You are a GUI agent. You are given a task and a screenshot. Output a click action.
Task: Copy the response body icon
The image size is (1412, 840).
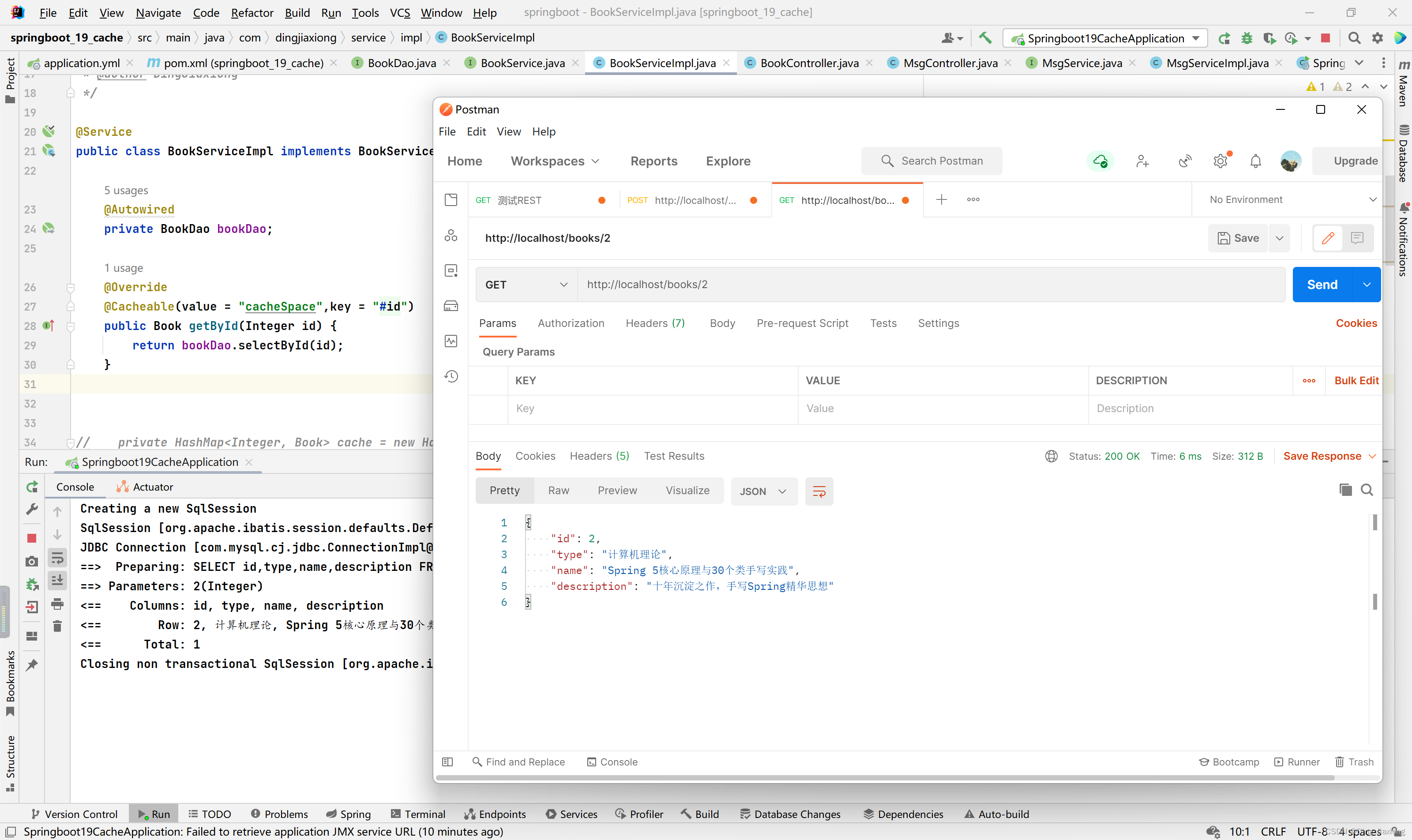1345,490
